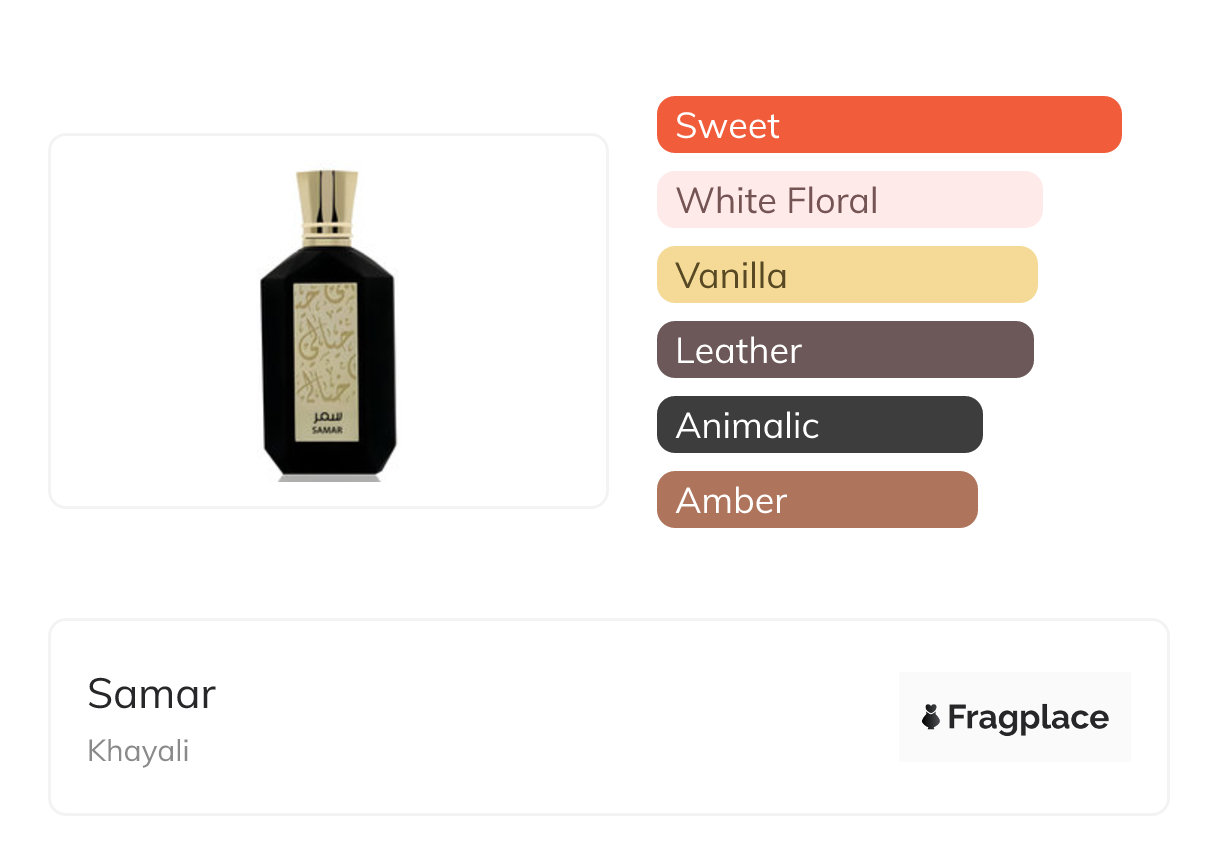The image size is (1218, 864).
Task: Open the Samar perfume title
Action: 152,693
